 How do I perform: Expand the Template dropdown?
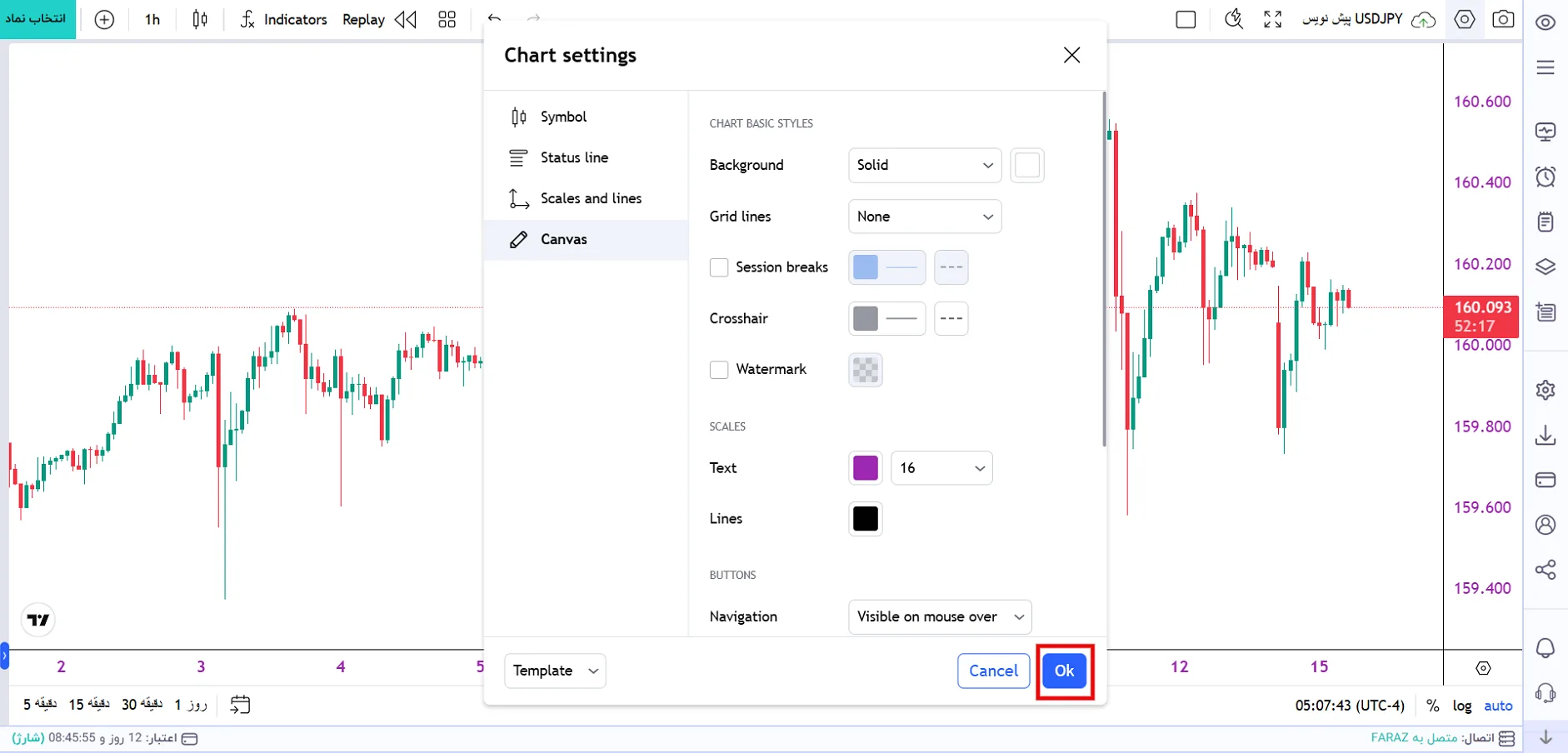[x=555, y=671]
